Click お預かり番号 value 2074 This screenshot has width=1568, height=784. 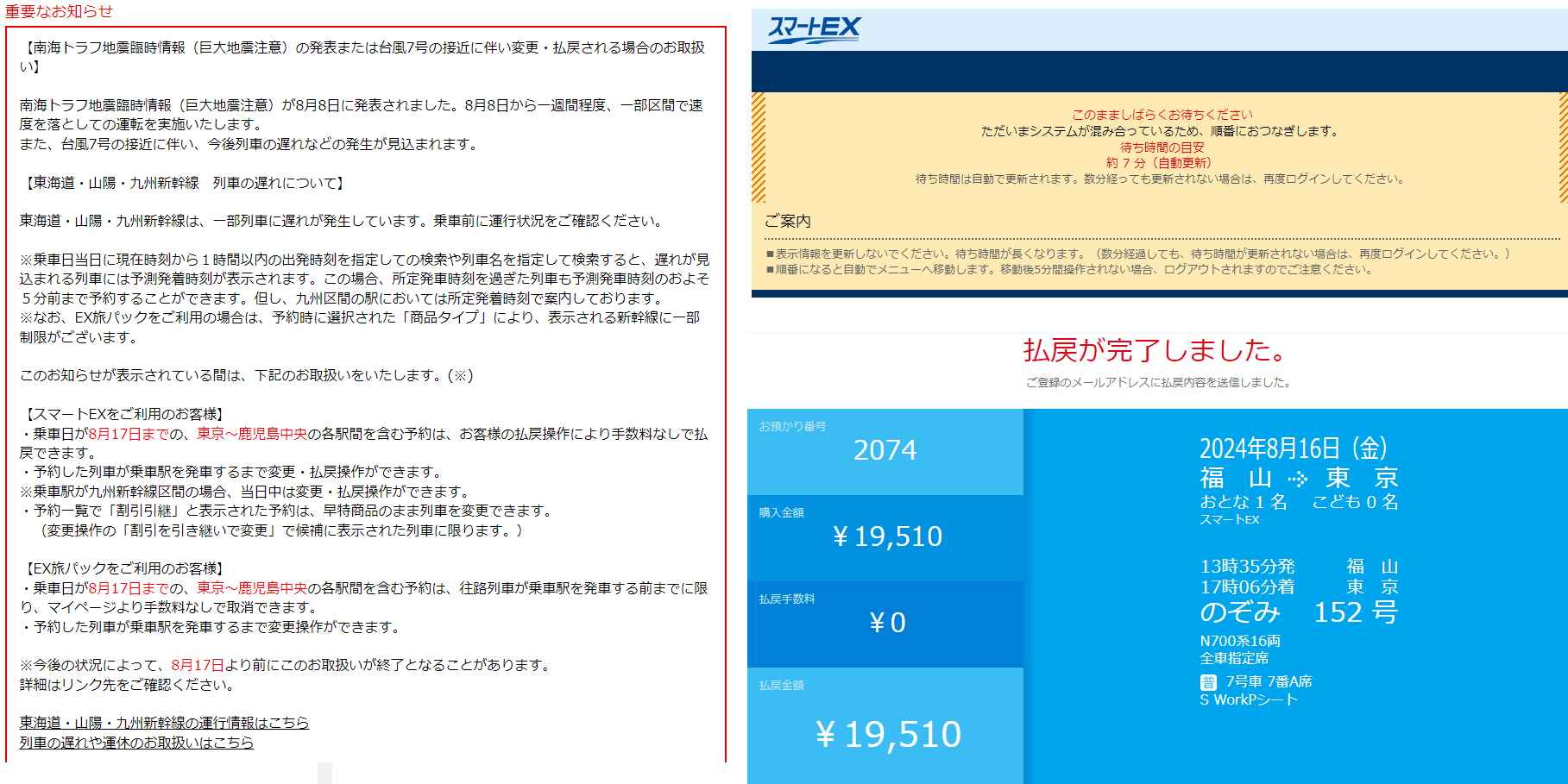click(885, 450)
